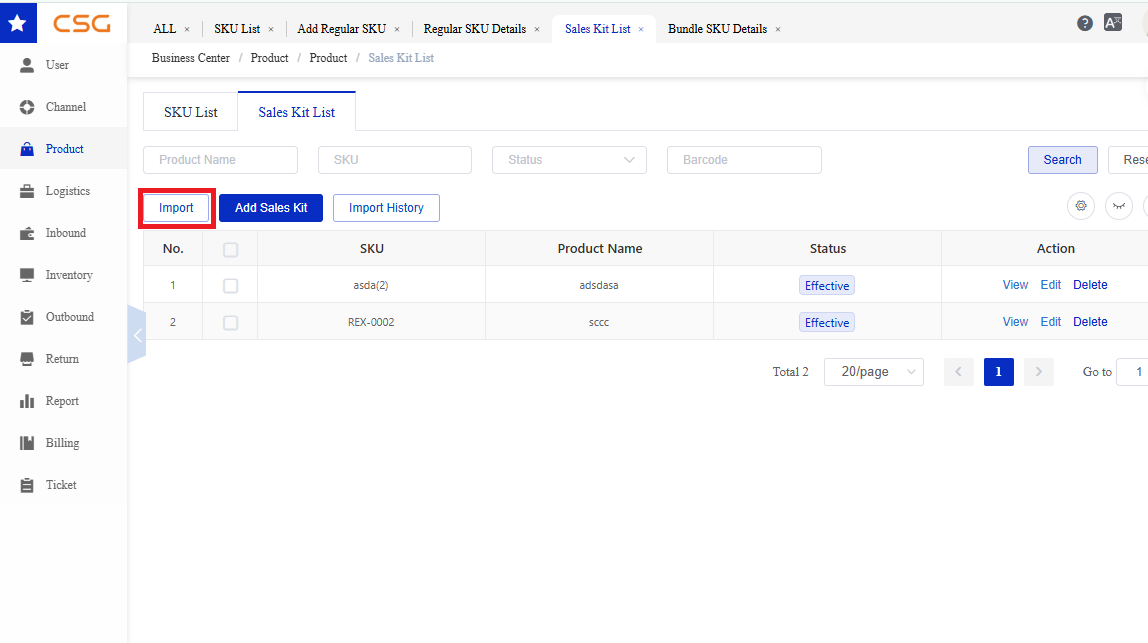This screenshot has height=643, width=1148.
Task: Go to the next page arrow
Action: [1038, 372]
